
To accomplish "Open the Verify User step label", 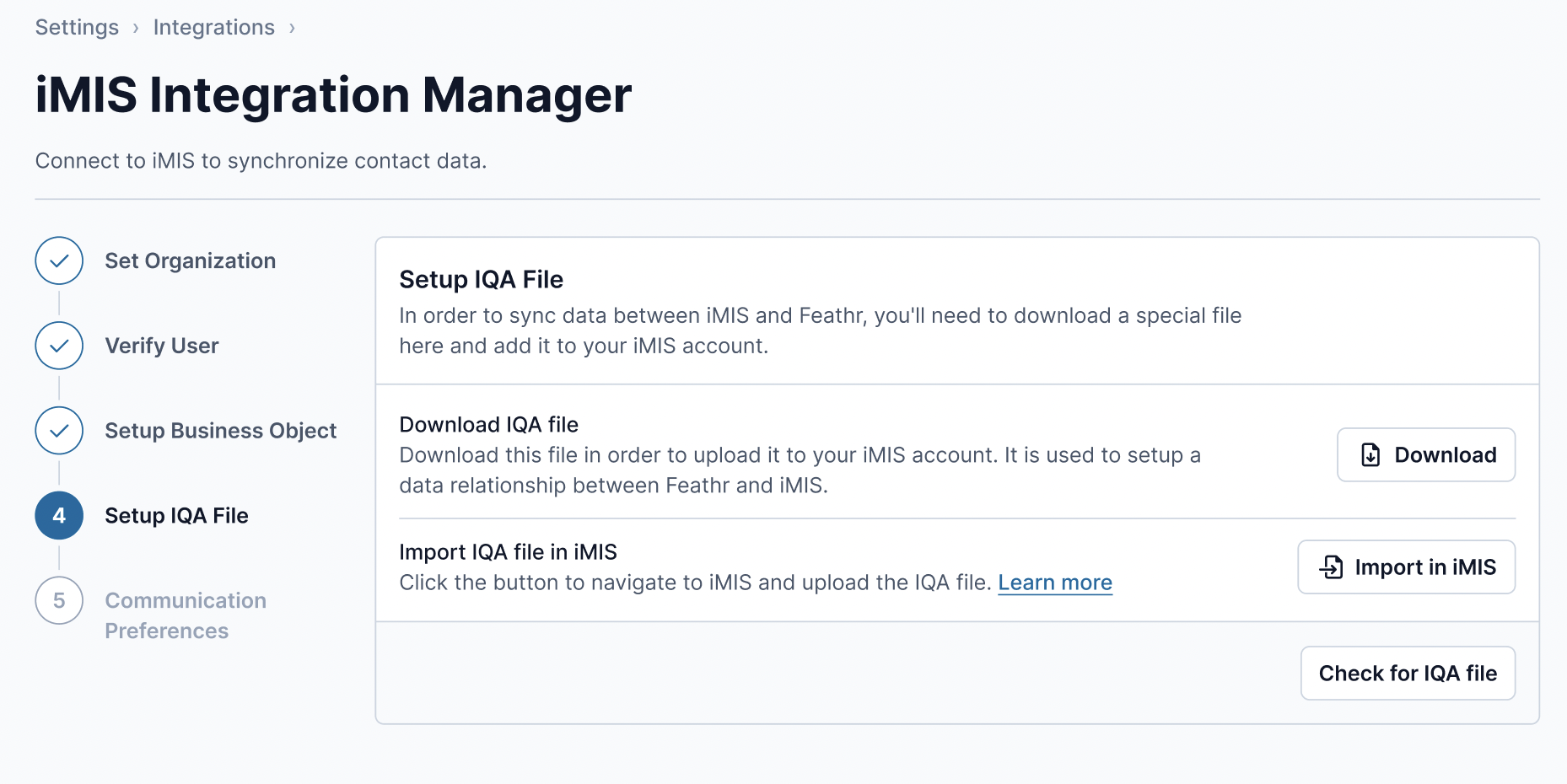I will 161,346.
